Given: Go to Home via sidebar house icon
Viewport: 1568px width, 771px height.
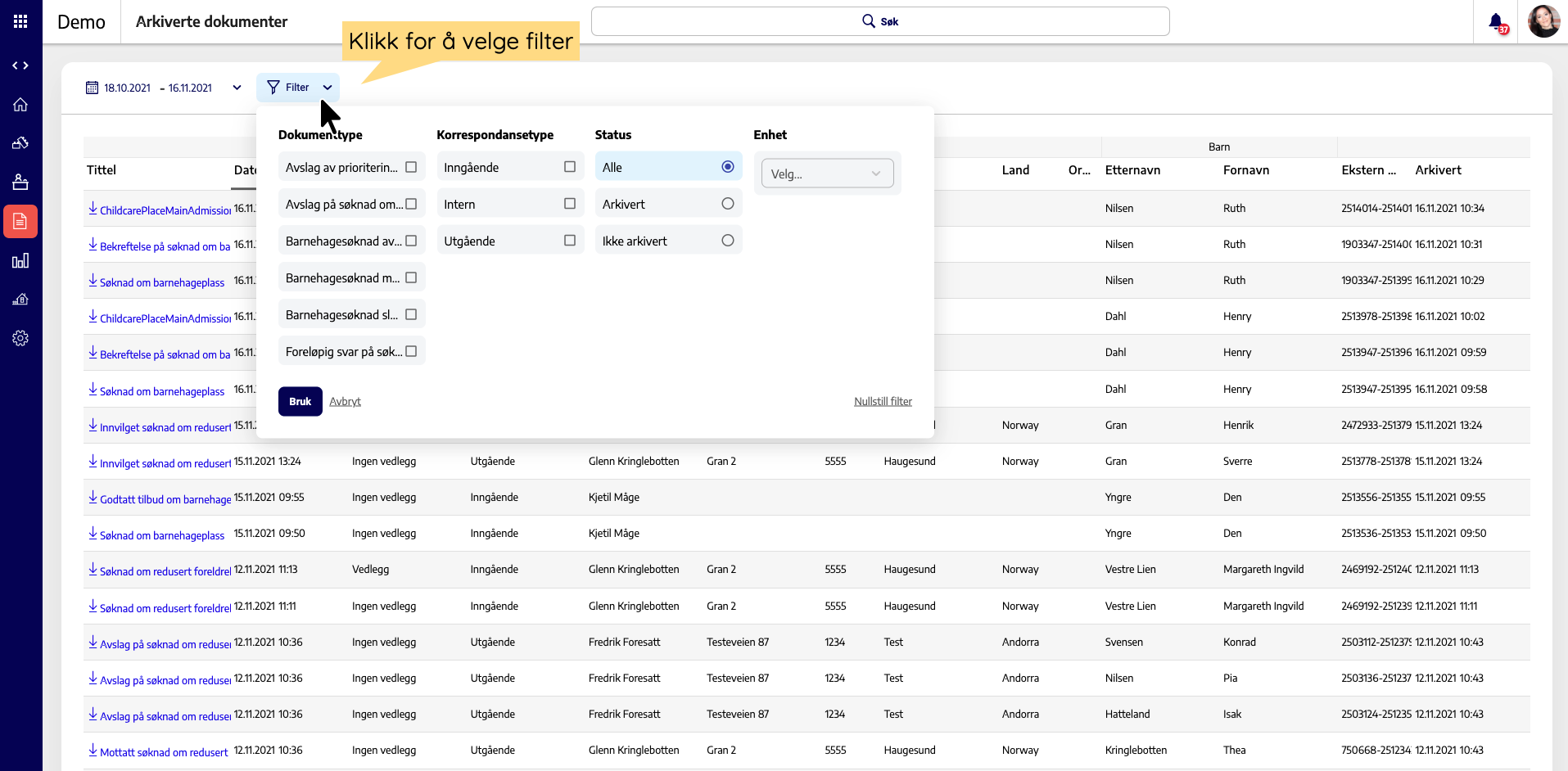Looking at the screenshot, I should pyautogui.click(x=20, y=104).
